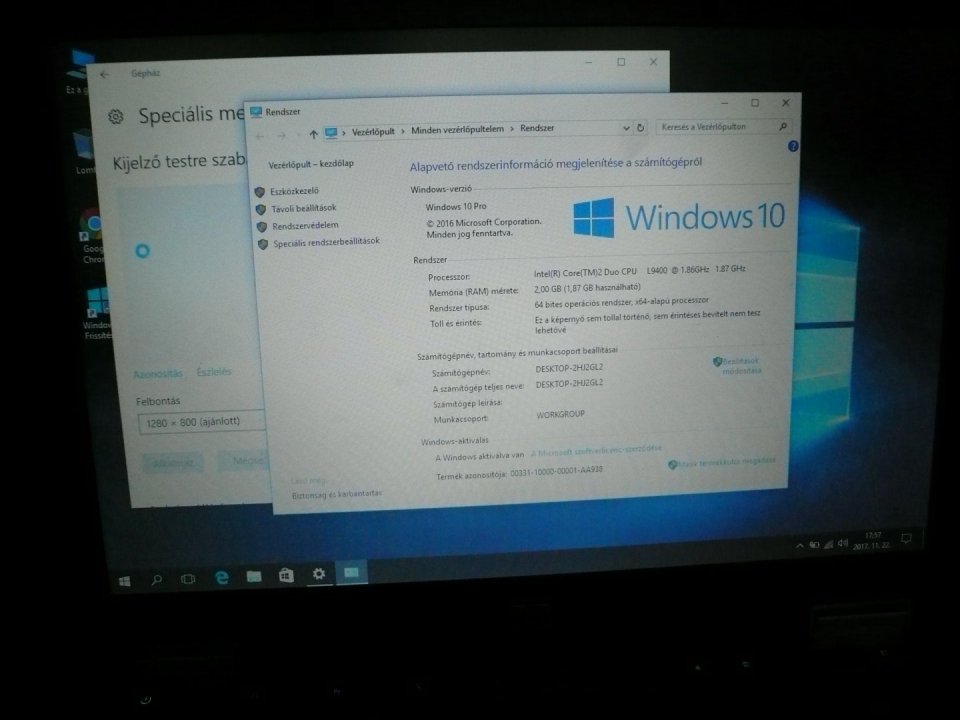This screenshot has height=720, width=960.
Task: Click the Alkalmaz button in Gépház
Action: coord(173,463)
